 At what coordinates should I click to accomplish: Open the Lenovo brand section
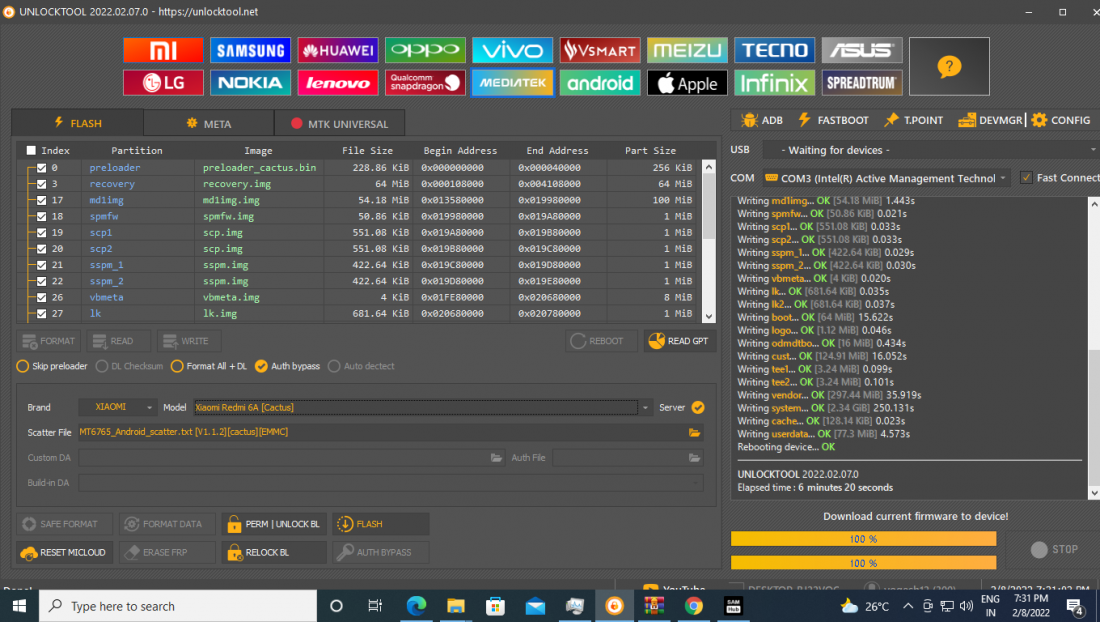tap(337, 83)
